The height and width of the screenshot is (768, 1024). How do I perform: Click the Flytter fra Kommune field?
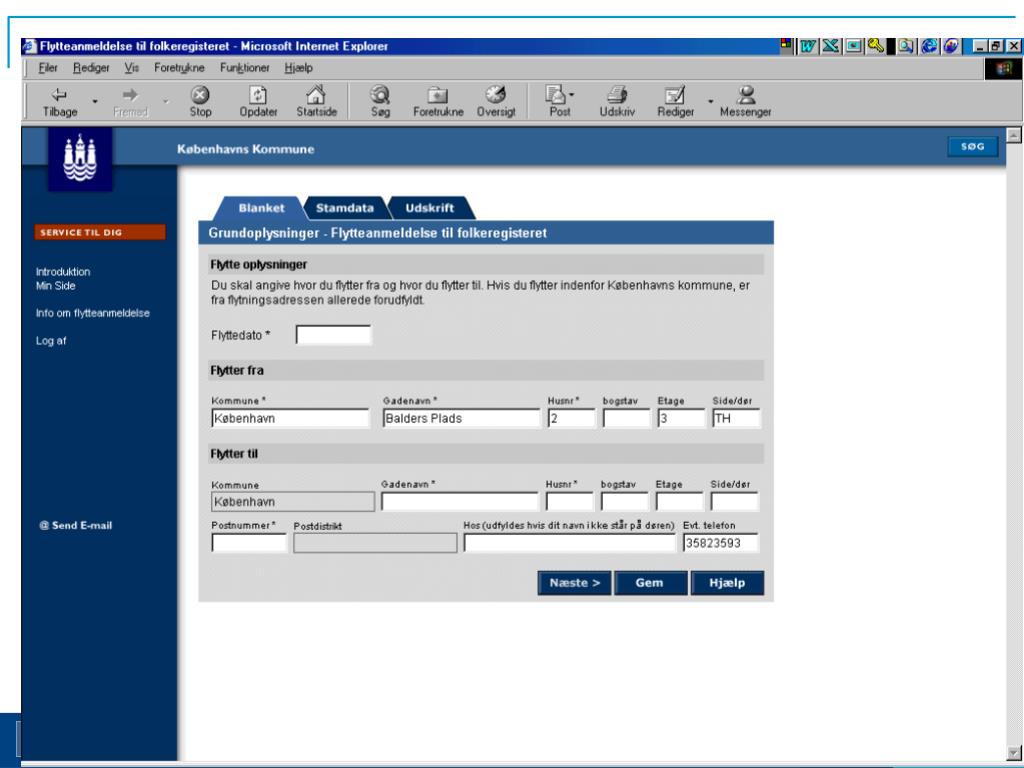tap(290, 419)
